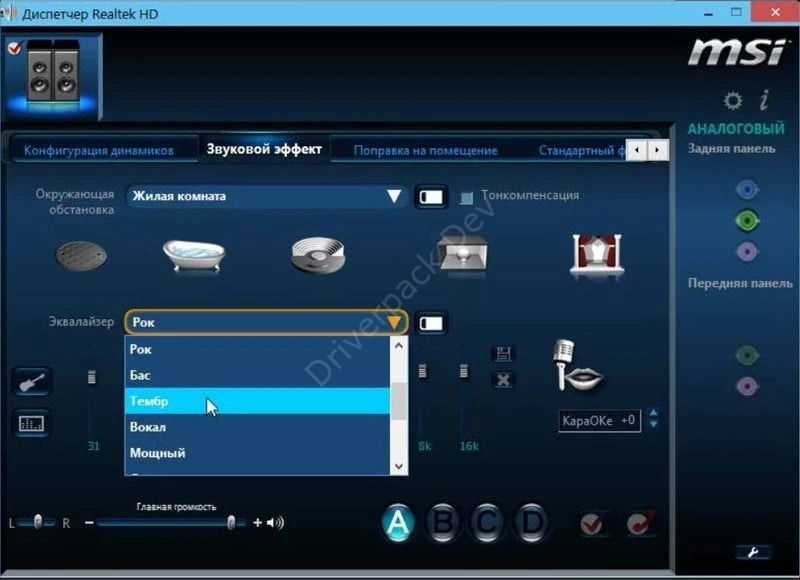Select preset profile D
Image resolution: width=800 pixels, height=580 pixels.
tap(531, 523)
